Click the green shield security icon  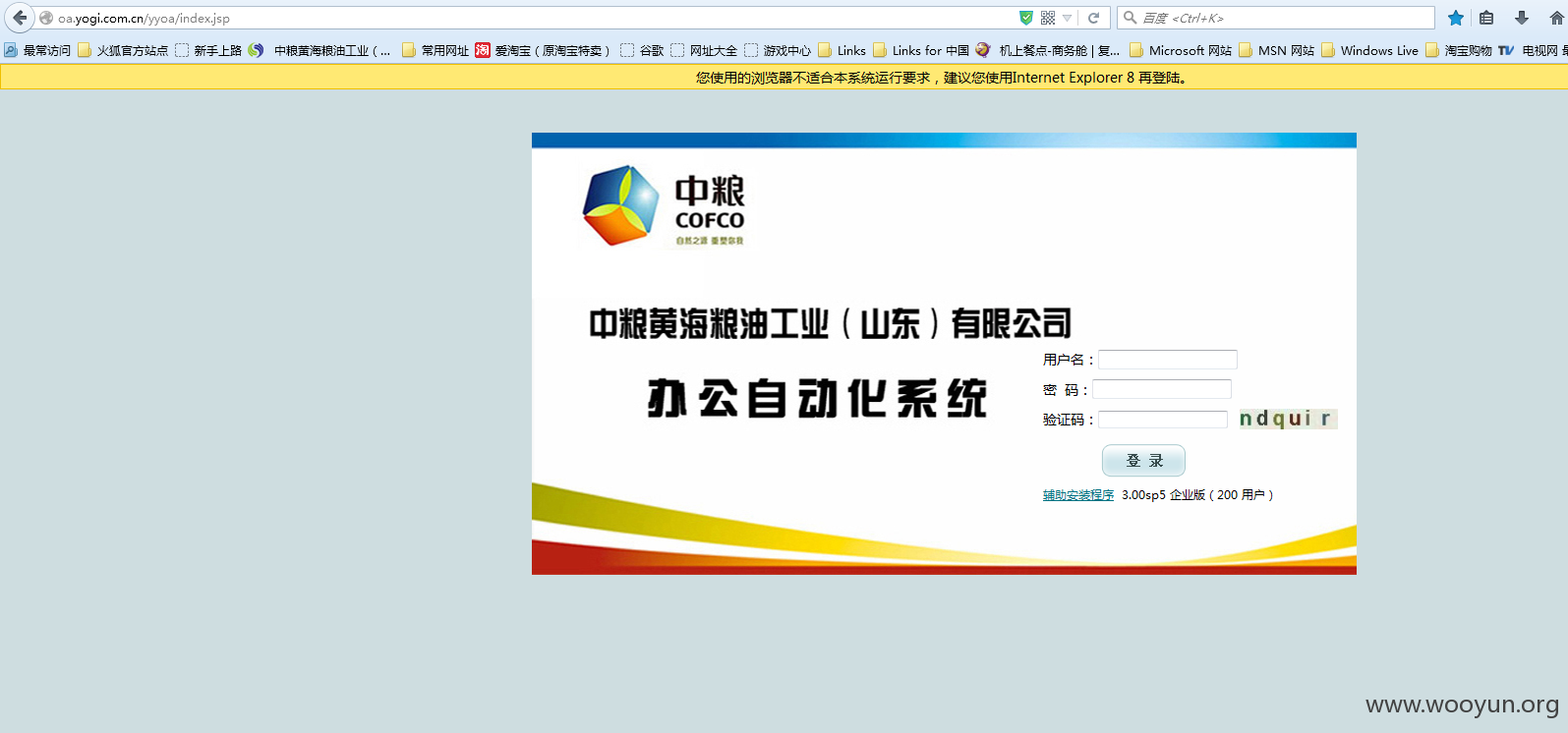(1026, 18)
